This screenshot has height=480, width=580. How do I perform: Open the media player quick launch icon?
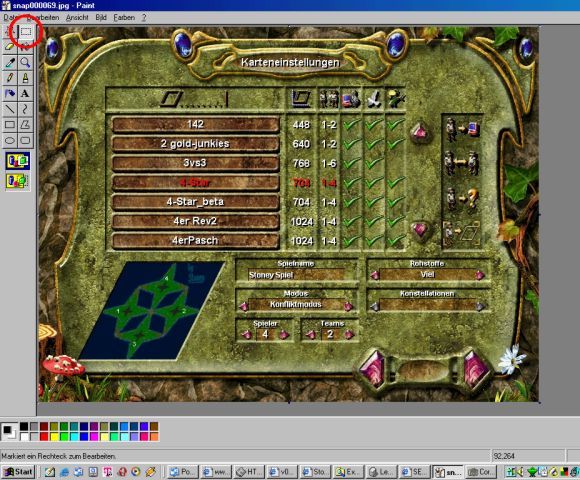tap(136, 472)
